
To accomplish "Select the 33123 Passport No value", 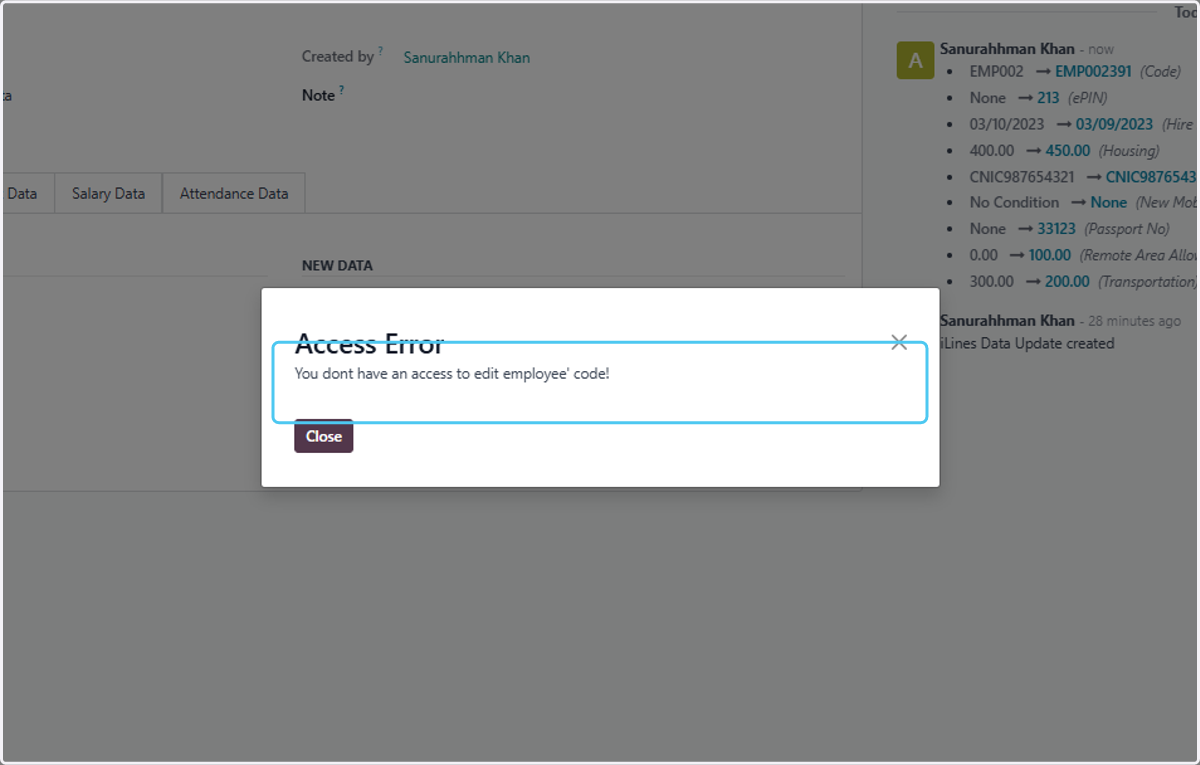I will click(x=1056, y=229).
